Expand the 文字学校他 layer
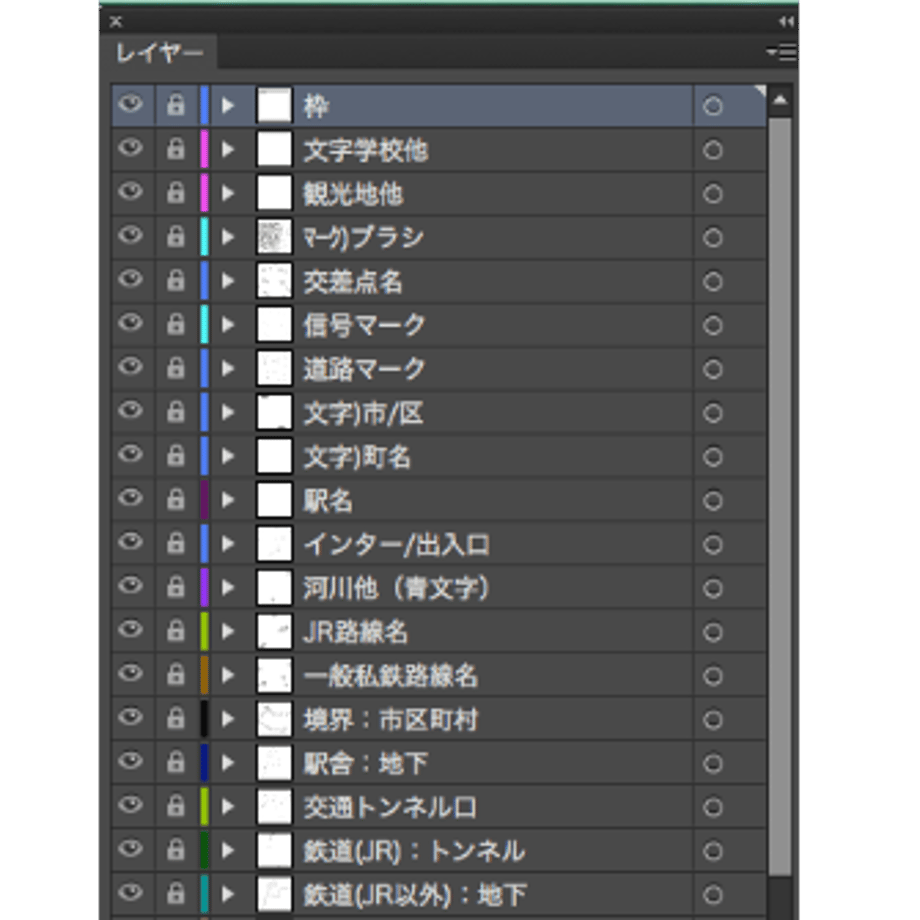Image resolution: width=920 pixels, height=920 pixels. click(x=228, y=150)
